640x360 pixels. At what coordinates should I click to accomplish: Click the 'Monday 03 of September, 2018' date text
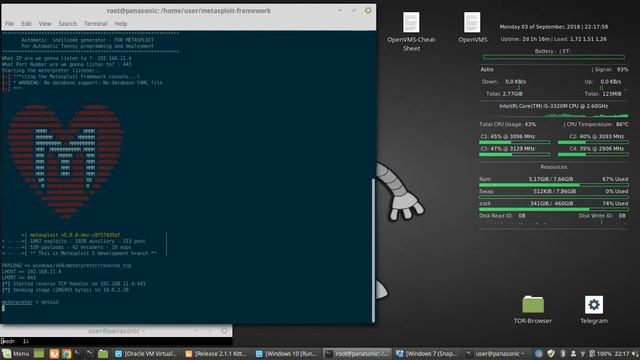tap(540, 27)
